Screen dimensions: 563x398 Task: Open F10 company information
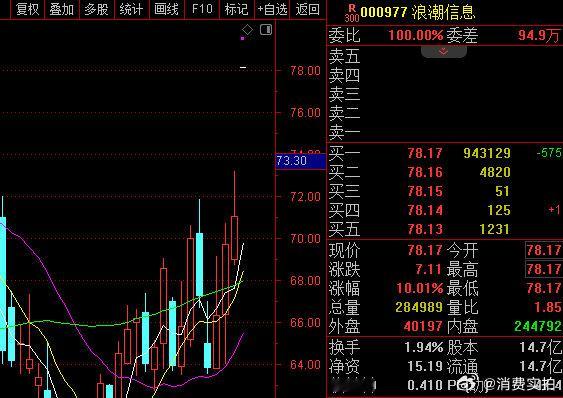click(202, 9)
